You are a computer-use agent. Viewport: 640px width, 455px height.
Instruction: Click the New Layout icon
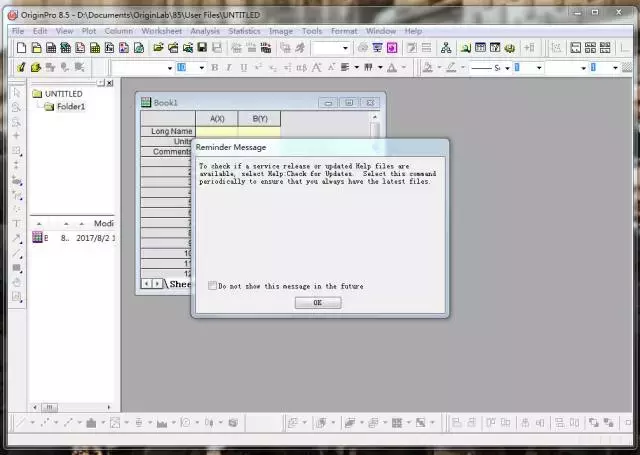124,48
